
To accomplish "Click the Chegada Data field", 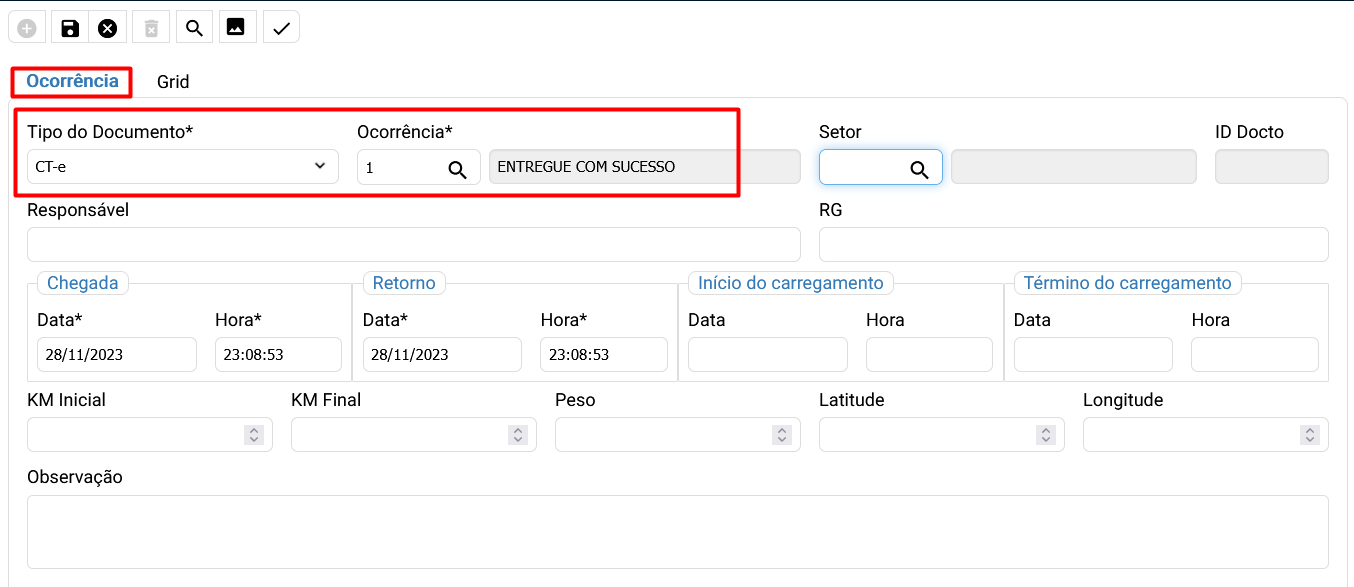I will pos(117,355).
